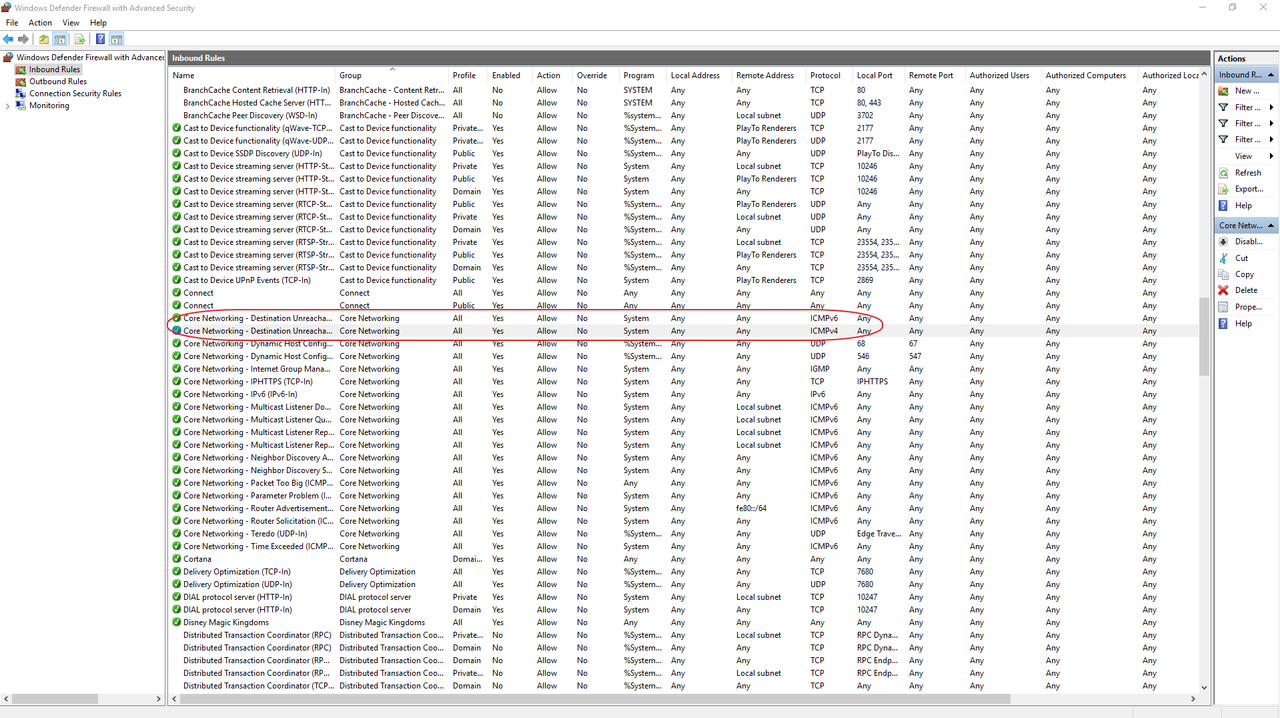Click Cut in the Actions pane
Screen dimensions: 1280x718
click(x=1241, y=258)
